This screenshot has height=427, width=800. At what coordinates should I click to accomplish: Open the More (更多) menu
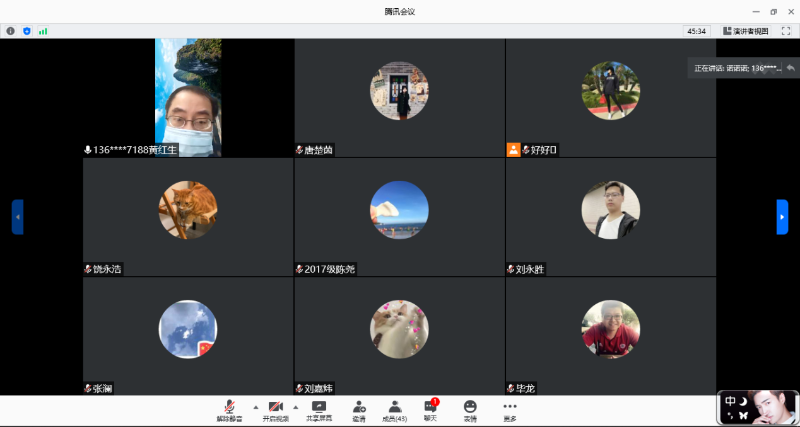click(510, 411)
